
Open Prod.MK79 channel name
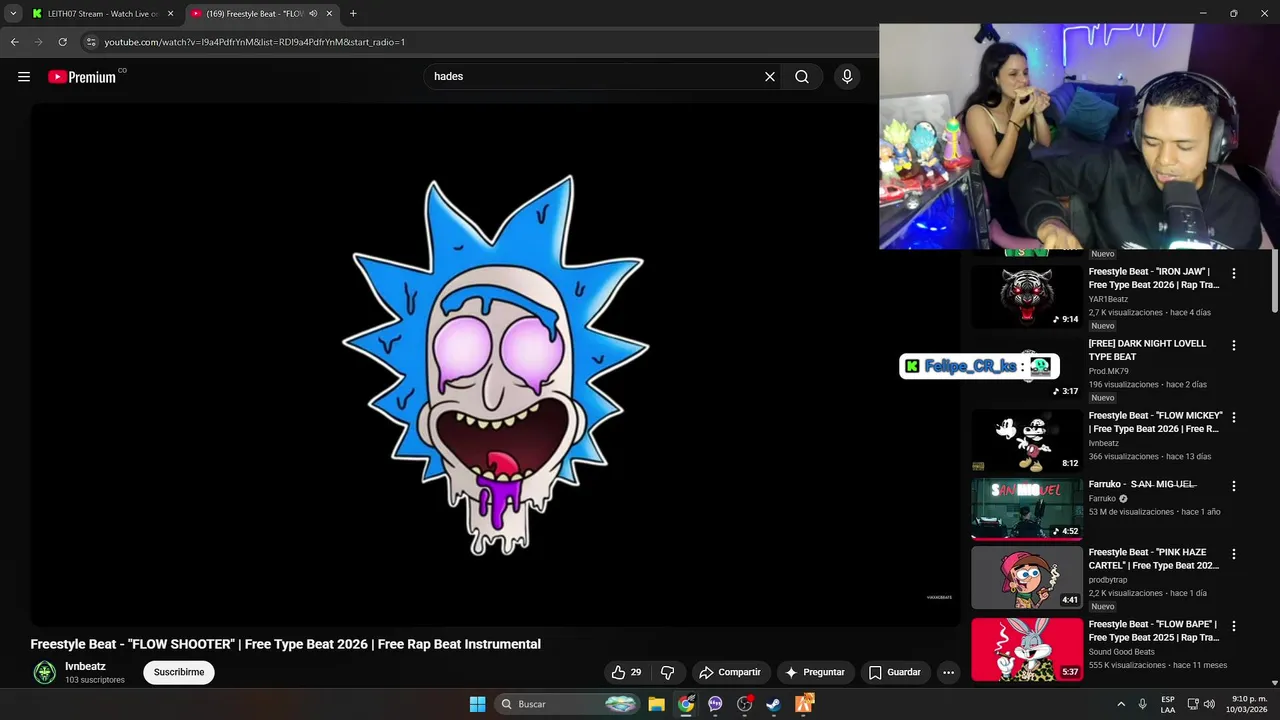(1108, 371)
